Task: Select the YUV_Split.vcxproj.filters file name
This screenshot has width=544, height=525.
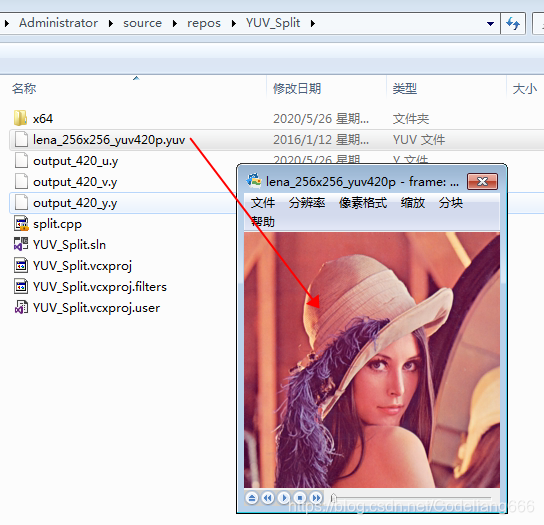Action: [100, 287]
